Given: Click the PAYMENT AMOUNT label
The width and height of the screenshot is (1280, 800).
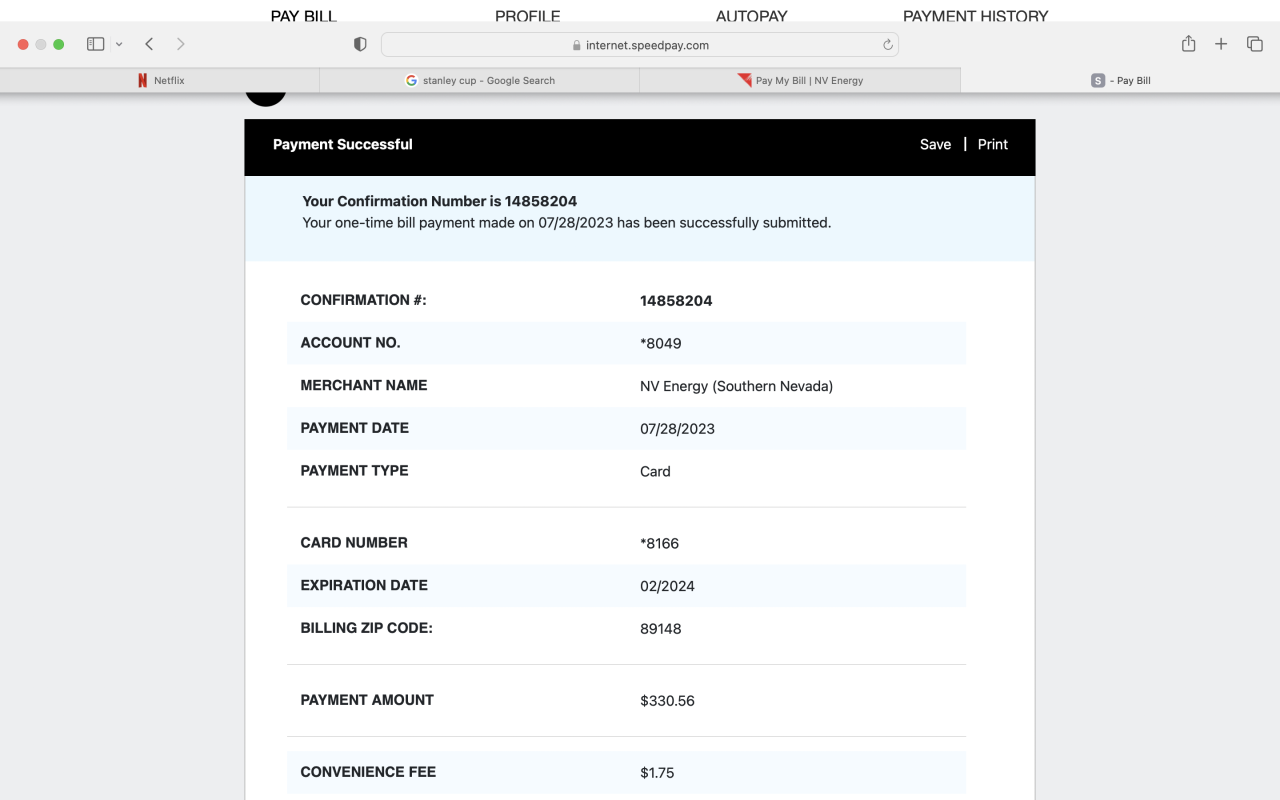Looking at the screenshot, I should [x=367, y=700].
